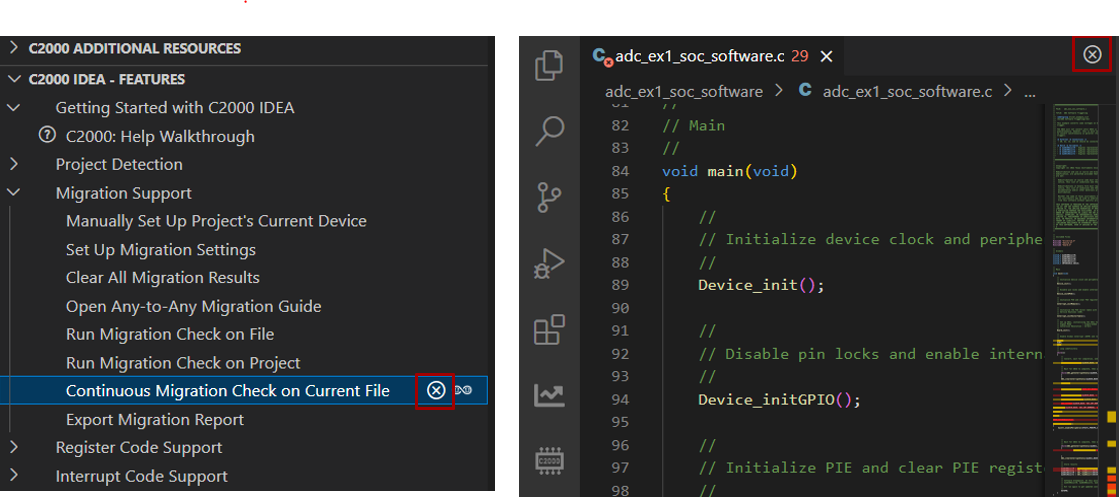This screenshot has height=499, width=1119.
Task: Open the C2000 chip icon view
Action: pos(549,459)
